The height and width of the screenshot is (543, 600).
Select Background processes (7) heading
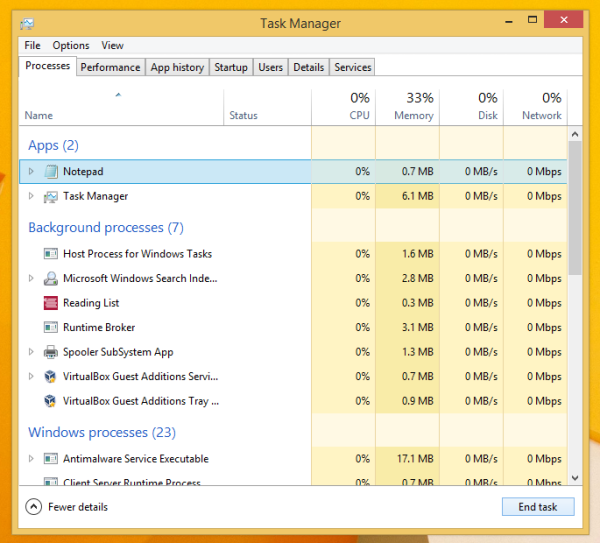[106, 228]
